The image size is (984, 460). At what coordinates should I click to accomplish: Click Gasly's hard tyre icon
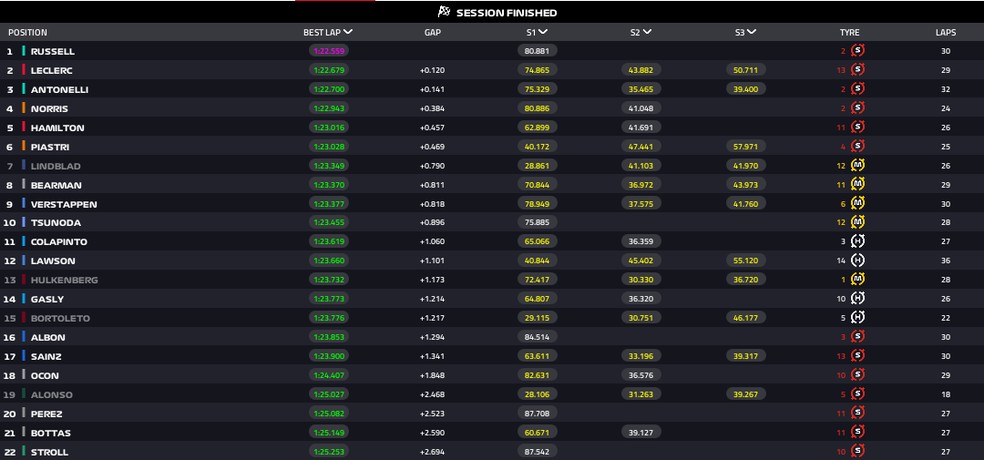(x=857, y=299)
